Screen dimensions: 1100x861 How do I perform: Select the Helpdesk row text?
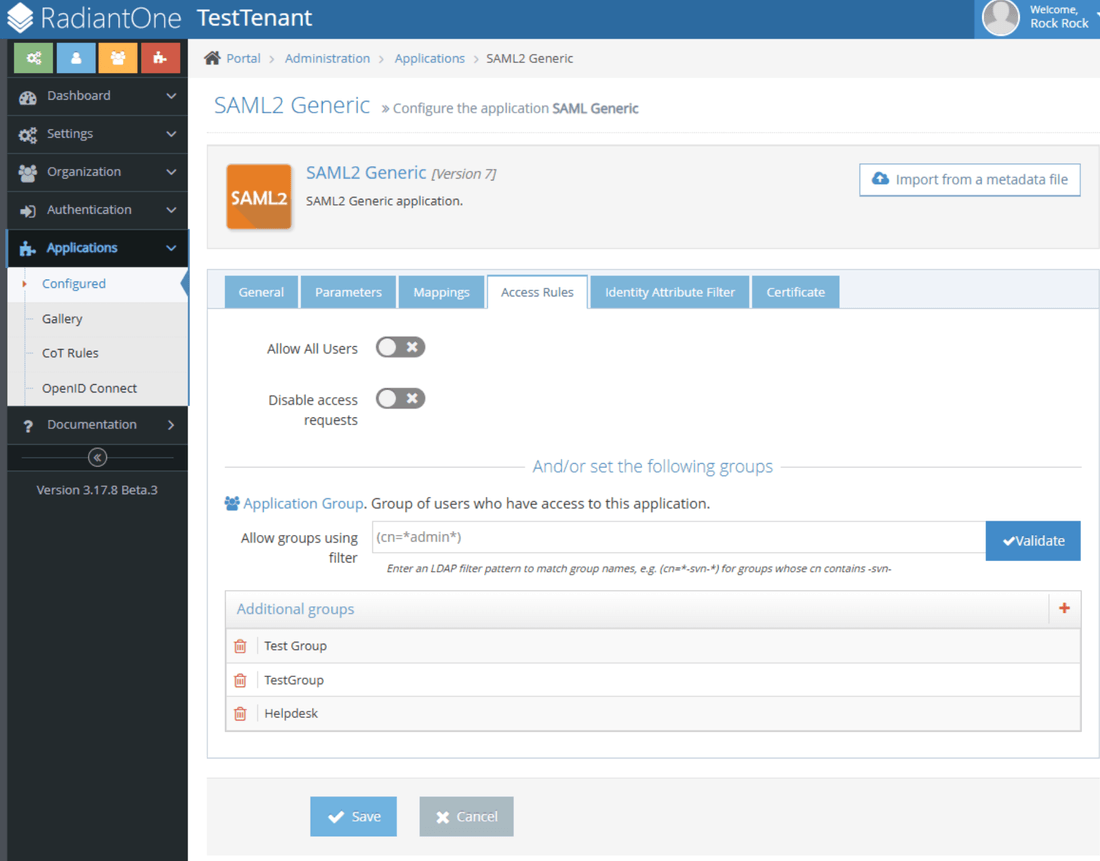(291, 714)
